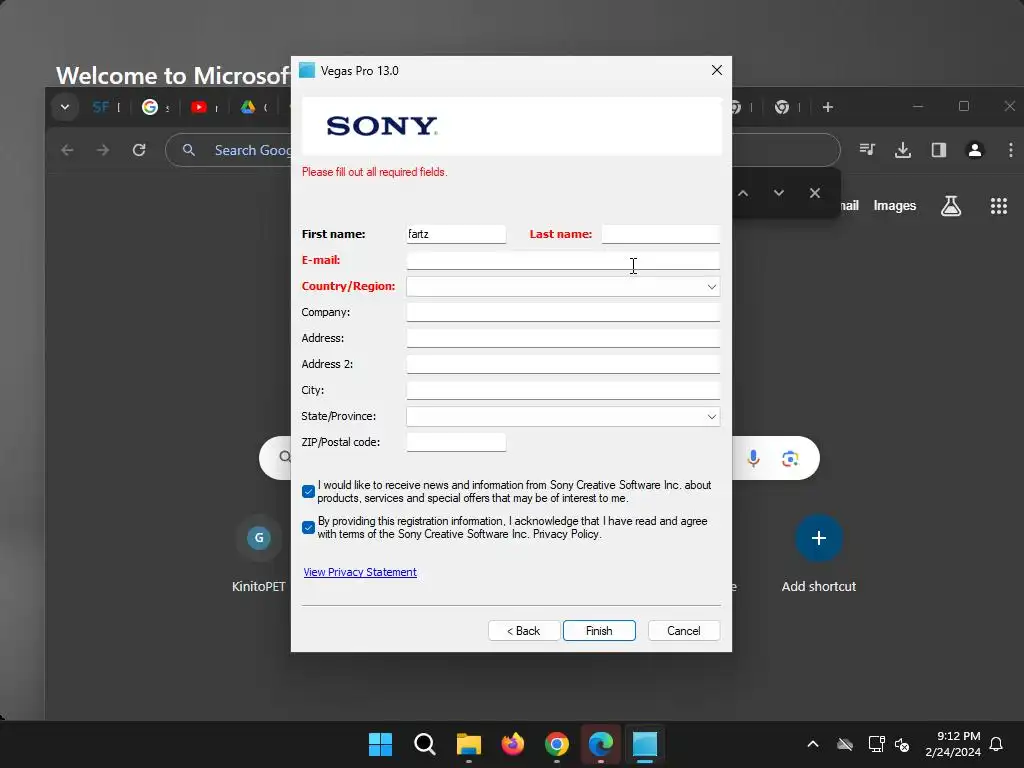
Task: Switch to the YouTube browser tab
Action: click(199, 107)
